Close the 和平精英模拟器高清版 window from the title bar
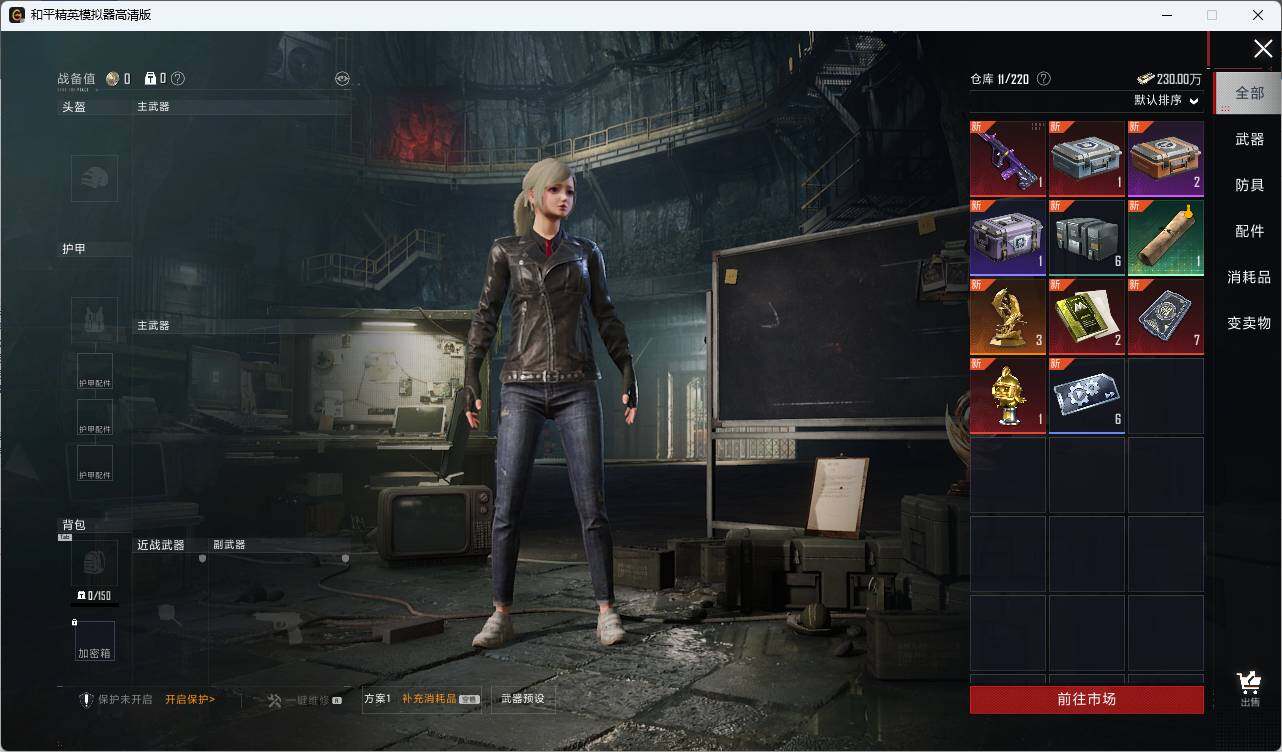1282x752 pixels. (1258, 15)
